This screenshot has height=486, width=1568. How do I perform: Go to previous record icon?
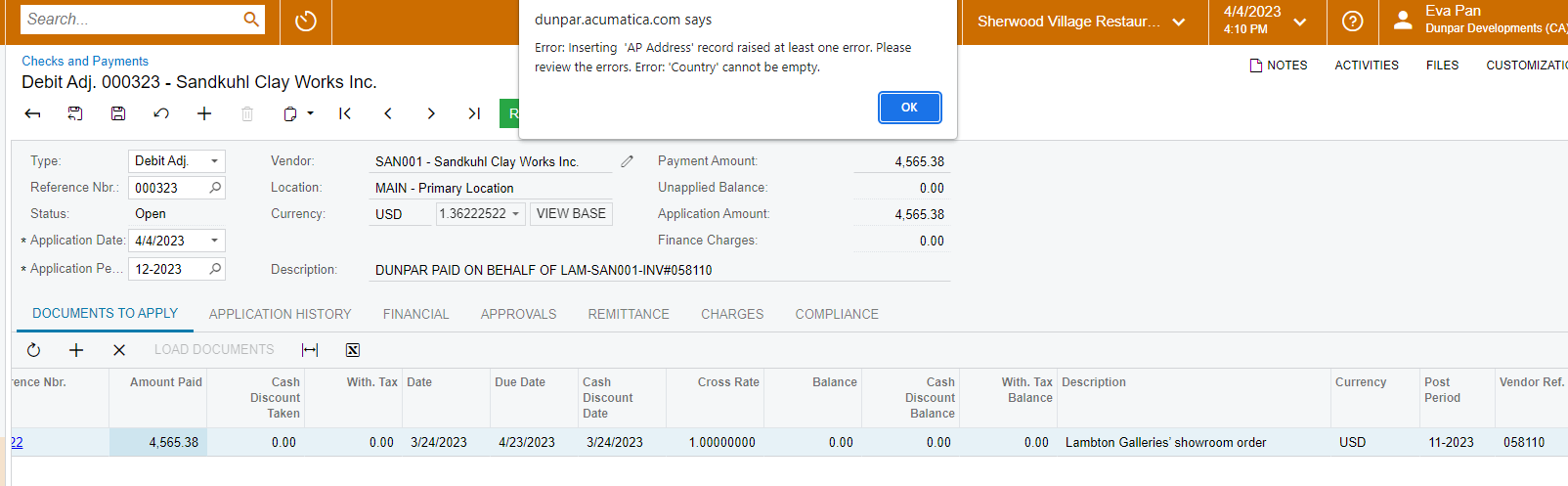coord(388,113)
